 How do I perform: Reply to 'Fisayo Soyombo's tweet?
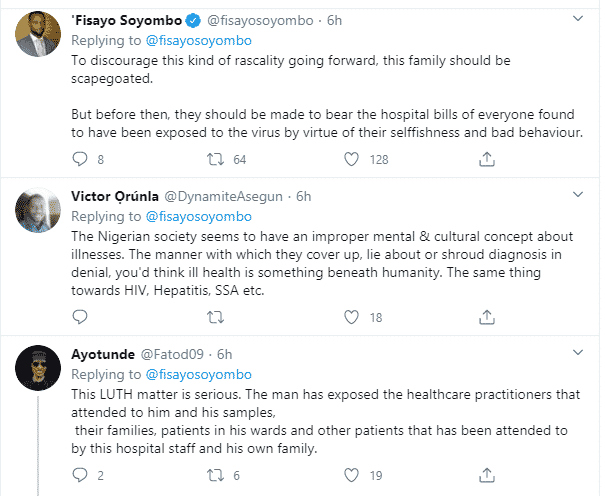click(83, 158)
